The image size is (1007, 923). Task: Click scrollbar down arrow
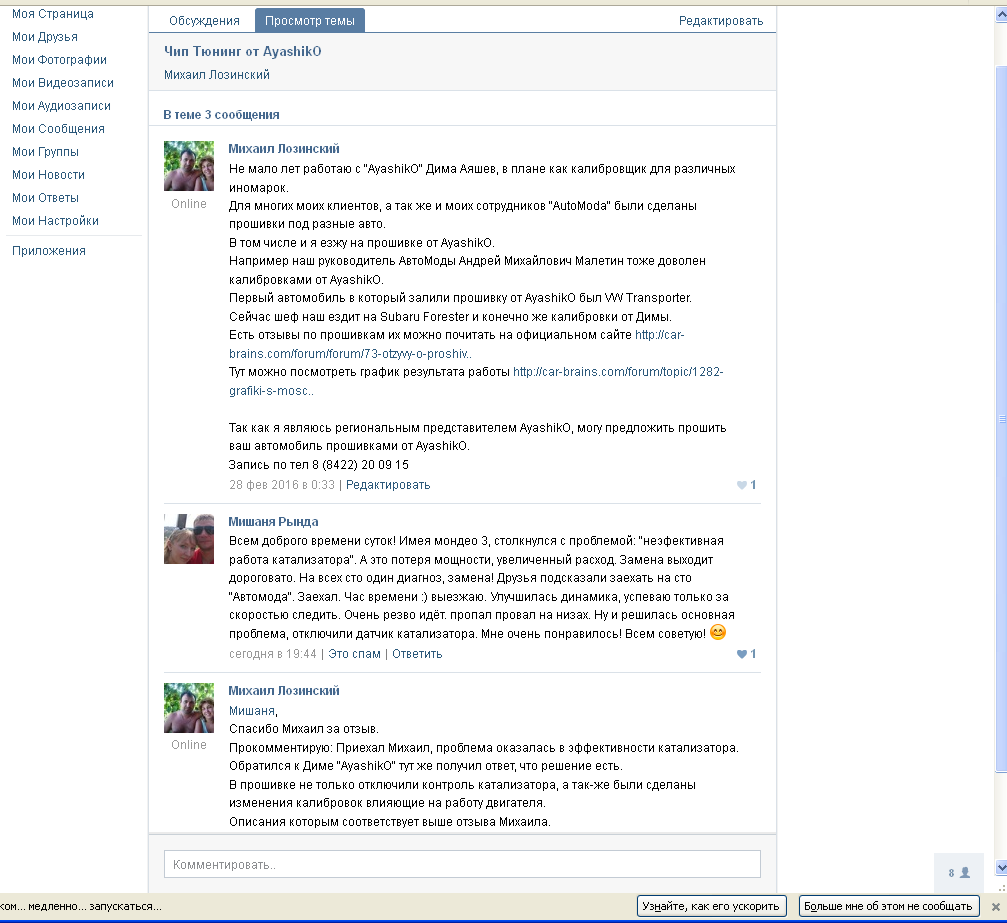coord(1001,868)
